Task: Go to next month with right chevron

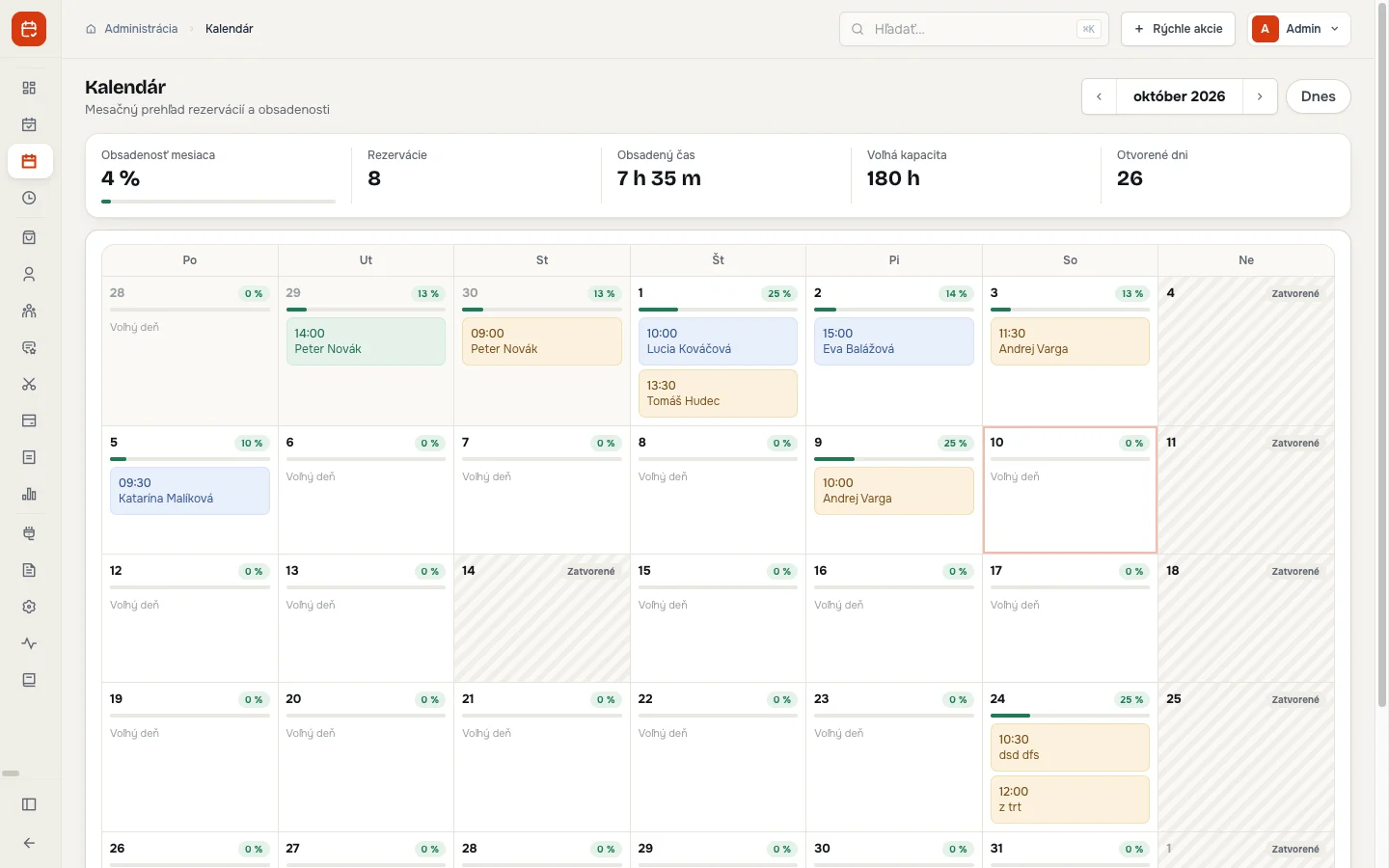Action: coord(1260,96)
